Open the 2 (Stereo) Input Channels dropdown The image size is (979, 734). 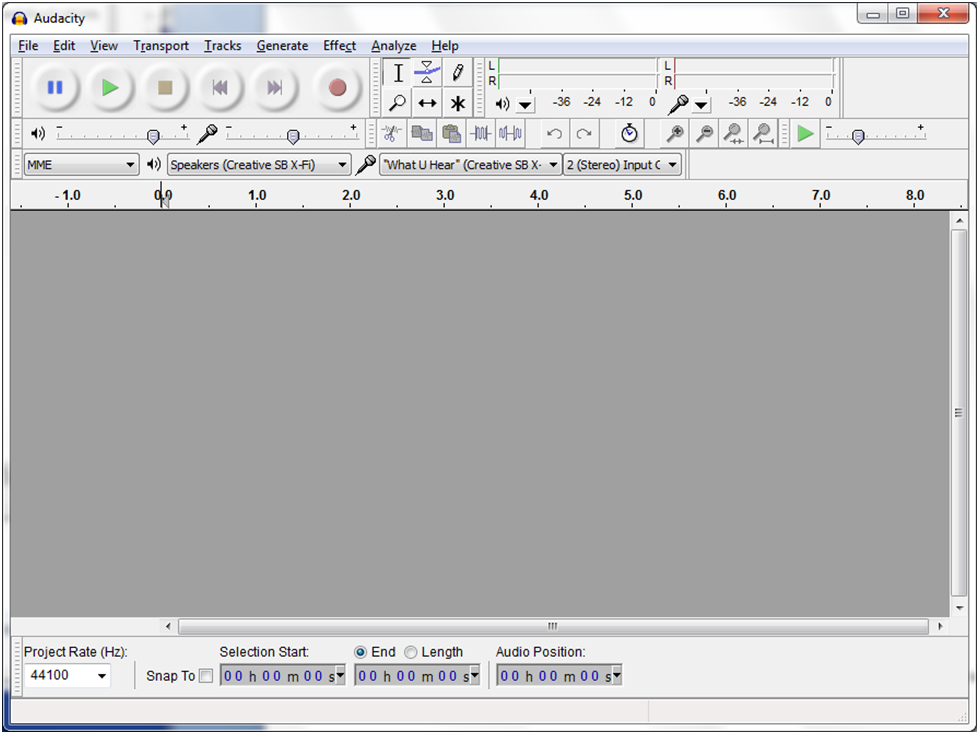[x=622, y=165]
